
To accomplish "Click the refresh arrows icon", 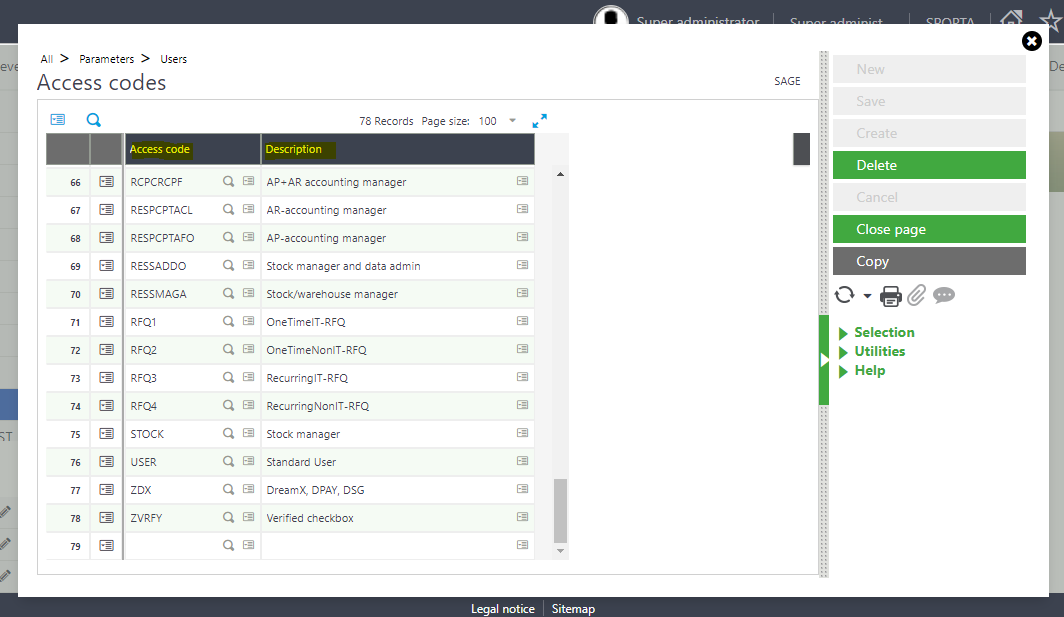I will point(845,295).
